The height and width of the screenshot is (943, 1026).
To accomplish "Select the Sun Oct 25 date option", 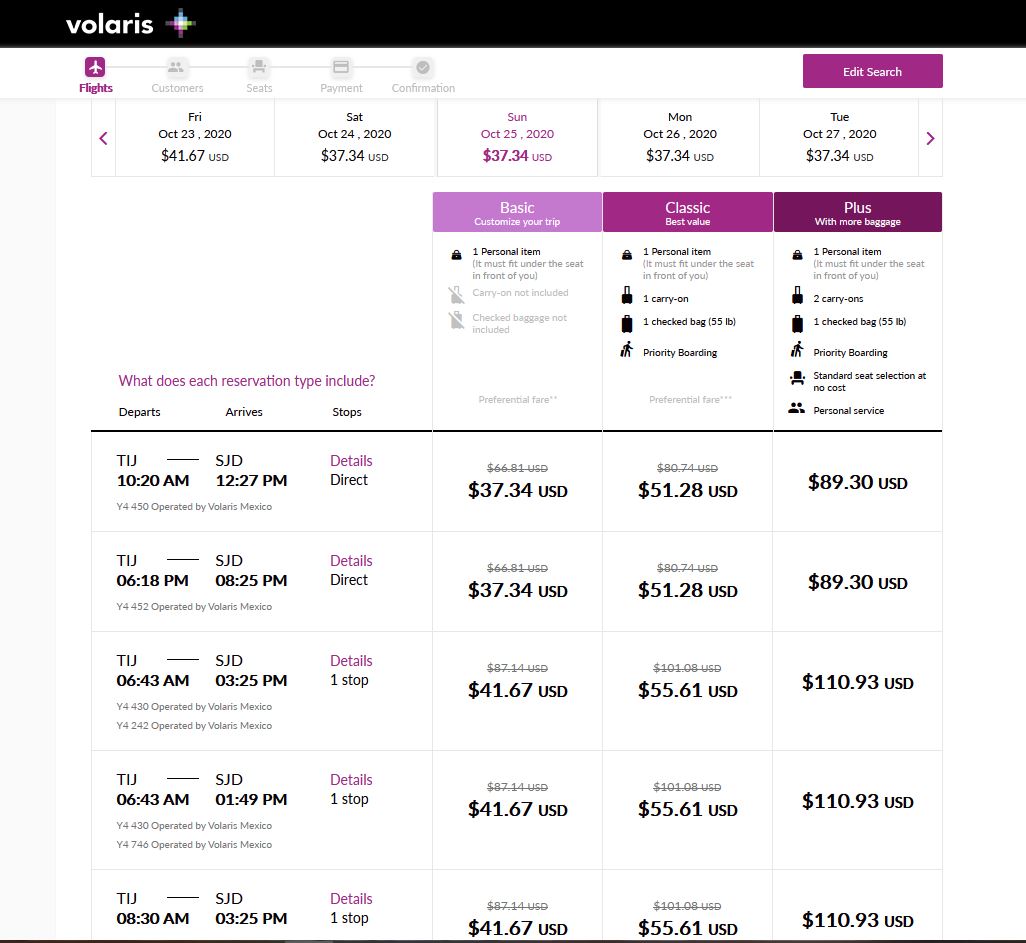I will pos(516,137).
